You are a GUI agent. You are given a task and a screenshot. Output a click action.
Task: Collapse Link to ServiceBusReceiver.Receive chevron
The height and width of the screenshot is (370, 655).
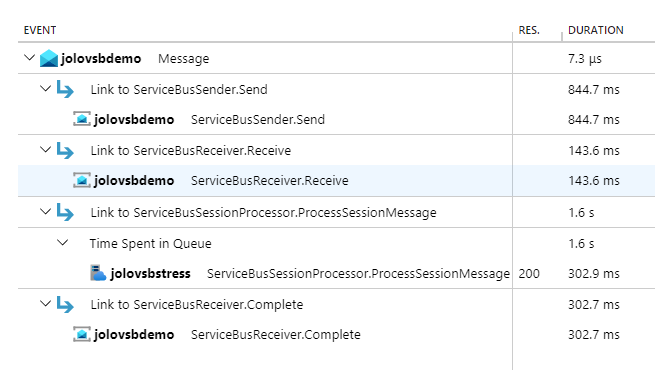coord(46,150)
